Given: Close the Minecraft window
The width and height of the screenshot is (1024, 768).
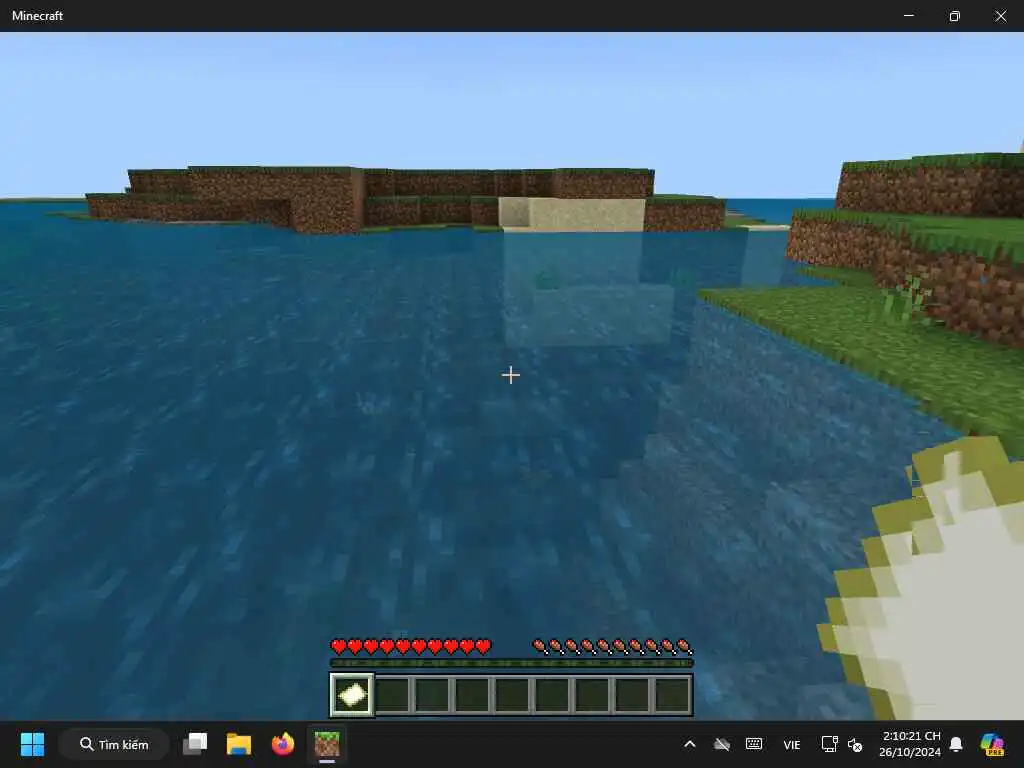Looking at the screenshot, I should 1000,16.
